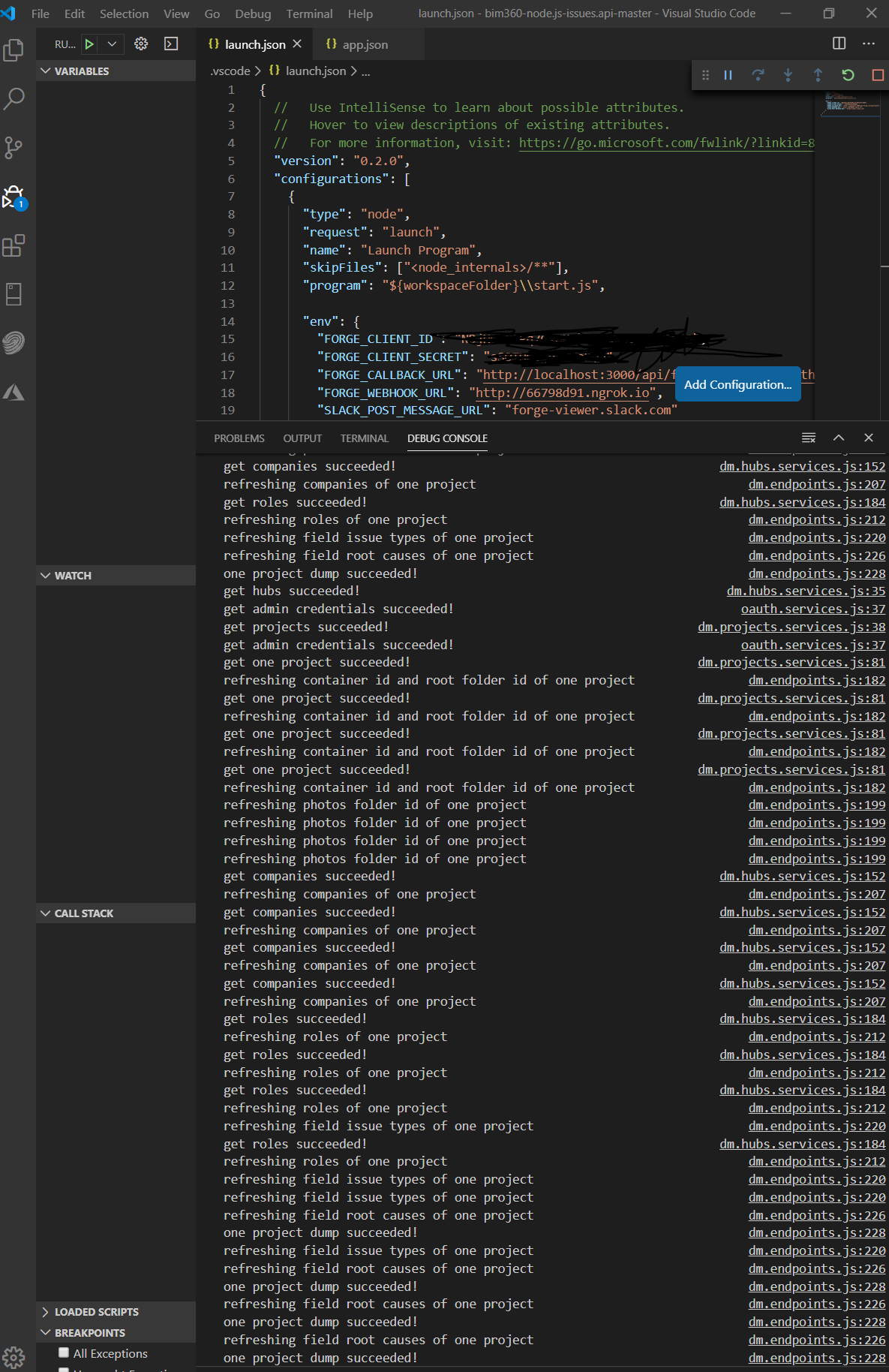Open launch.json via the debug gear icon
The image size is (889, 1372).
(141, 44)
